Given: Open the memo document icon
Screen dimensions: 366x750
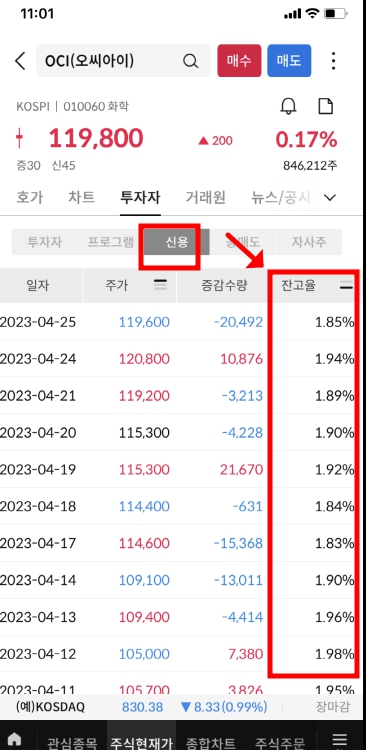Looking at the screenshot, I should pos(326,106).
